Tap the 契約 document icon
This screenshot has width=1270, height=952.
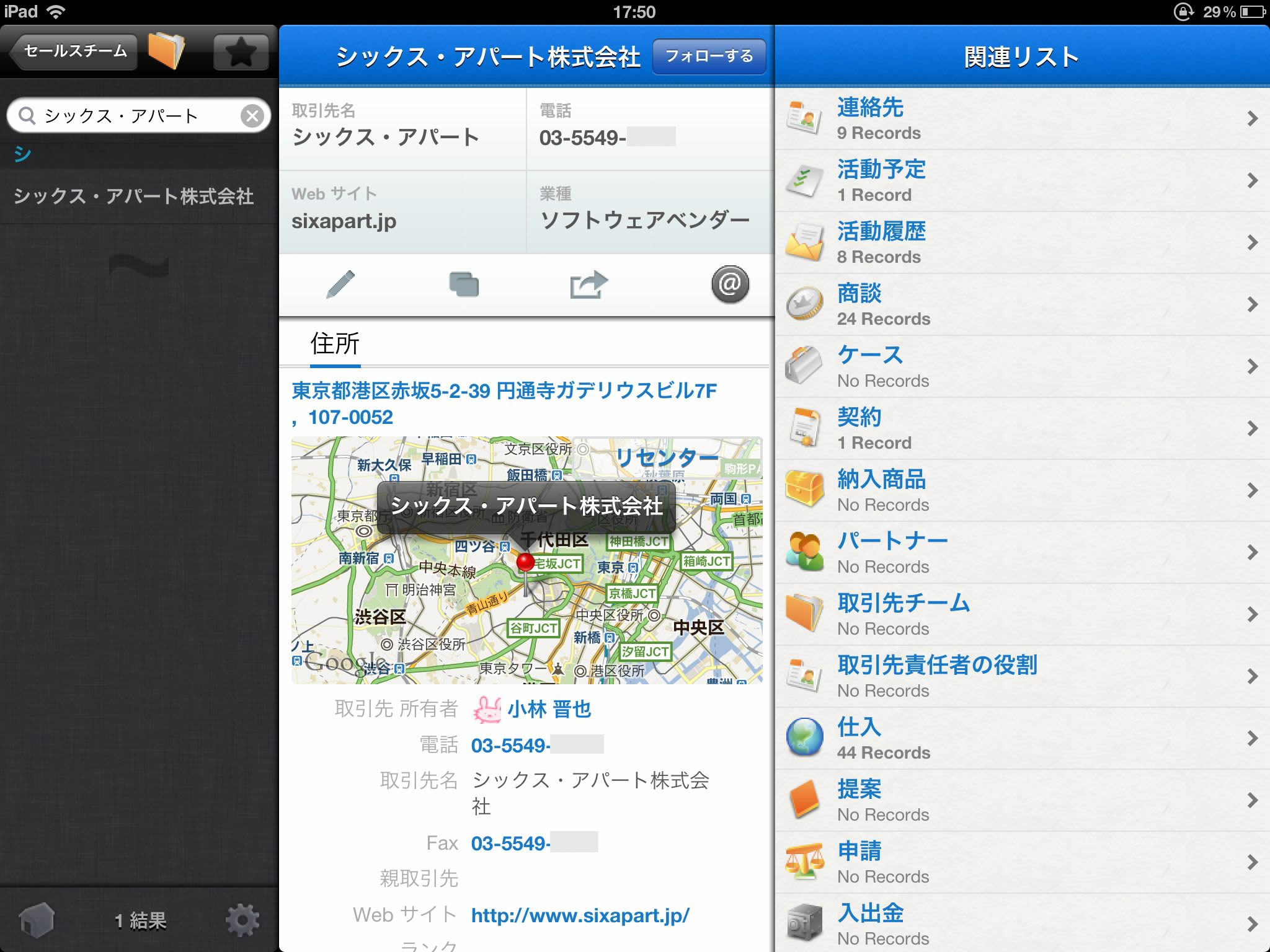tap(804, 428)
